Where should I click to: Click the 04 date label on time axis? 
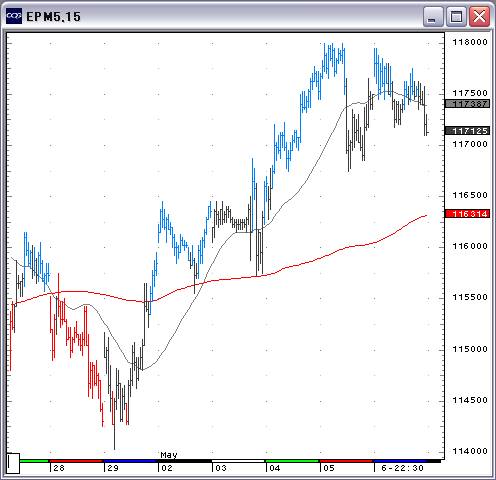tap(275, 468)
